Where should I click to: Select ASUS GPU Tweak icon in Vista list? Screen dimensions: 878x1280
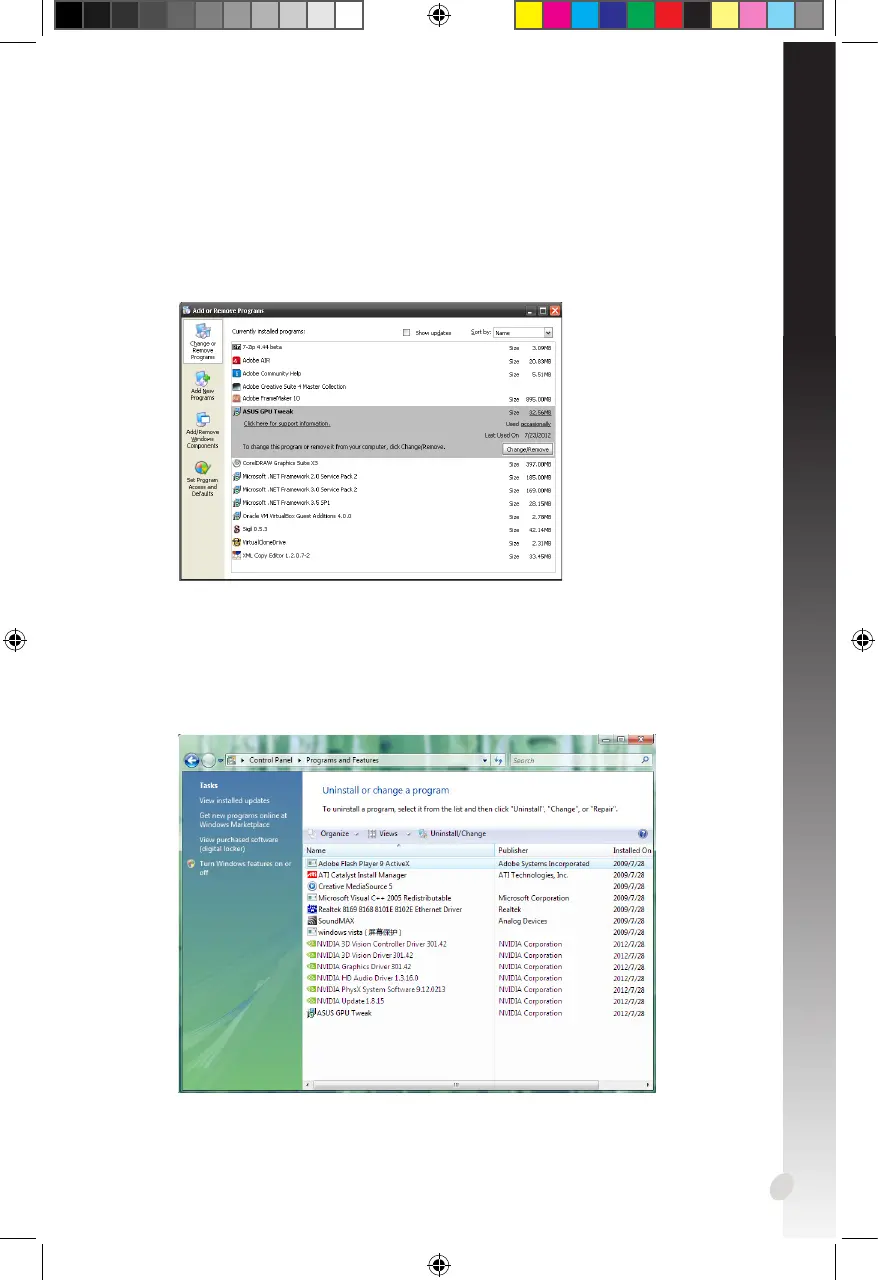[x=312, y=1013]
